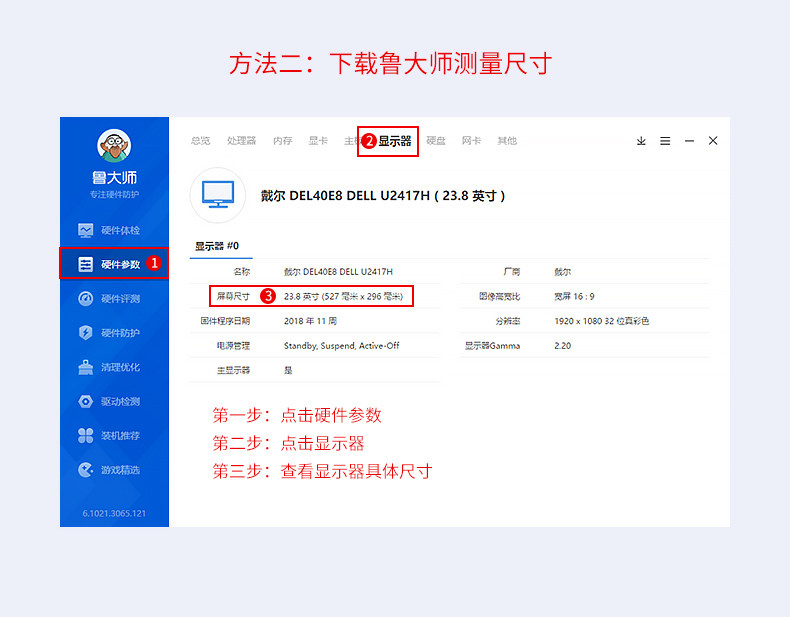Open 装机推荐 software recommendations in sidebar
Image resolution: width=790 pixels, height=617 pixels.
point(109,435)
